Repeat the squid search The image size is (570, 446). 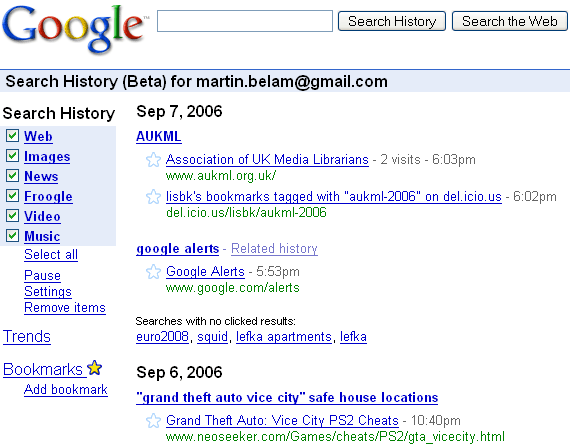pyautogui.click(x=212, y=337)
